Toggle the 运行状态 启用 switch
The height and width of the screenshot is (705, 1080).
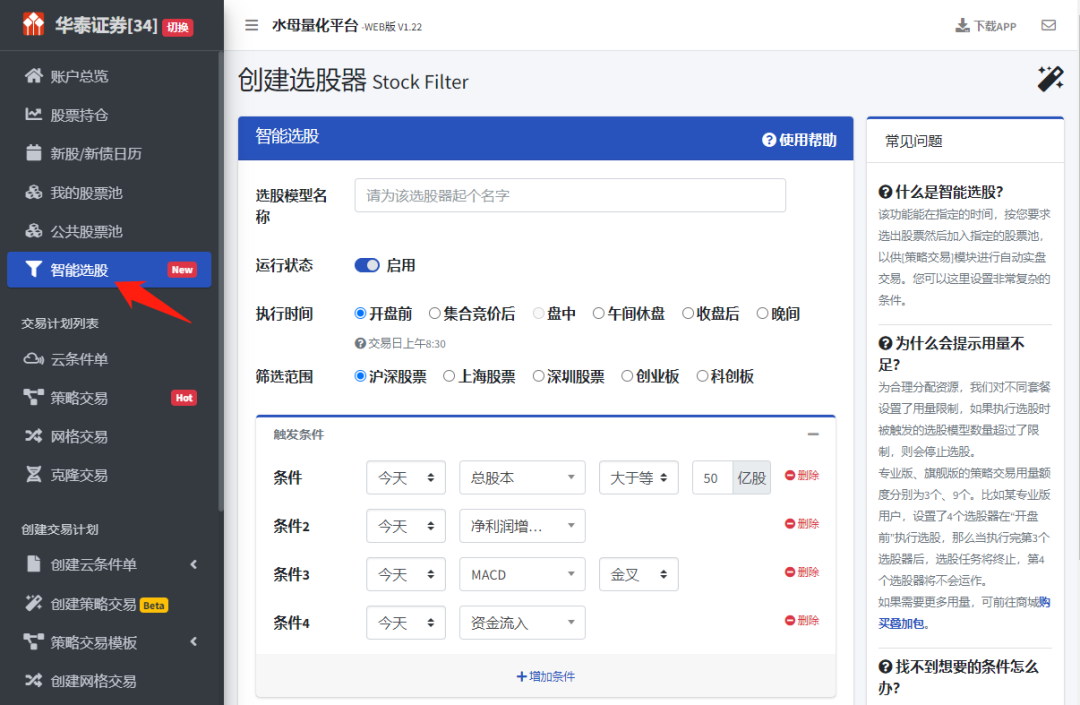pyautogui.click(x=367, y=266)
